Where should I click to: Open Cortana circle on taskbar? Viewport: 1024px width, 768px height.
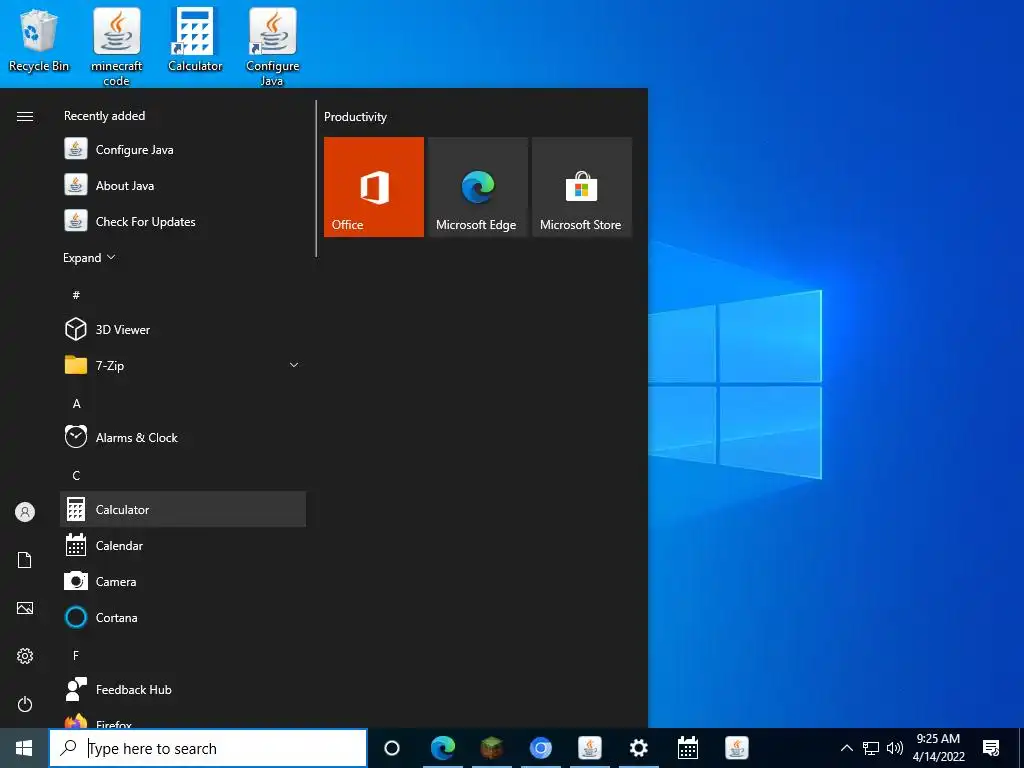click(x=392, y=748)
